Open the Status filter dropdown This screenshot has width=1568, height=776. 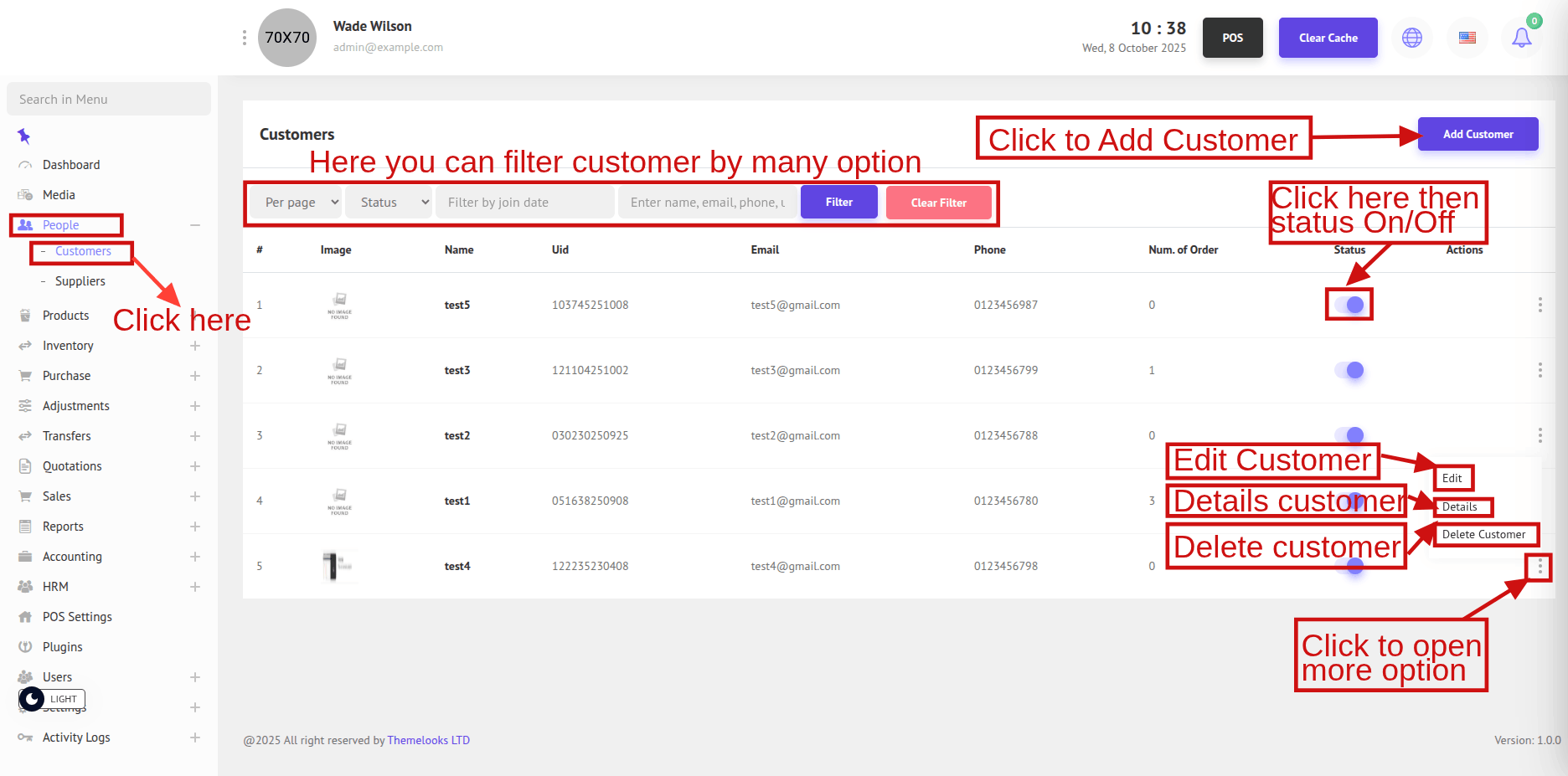point(389,203)
